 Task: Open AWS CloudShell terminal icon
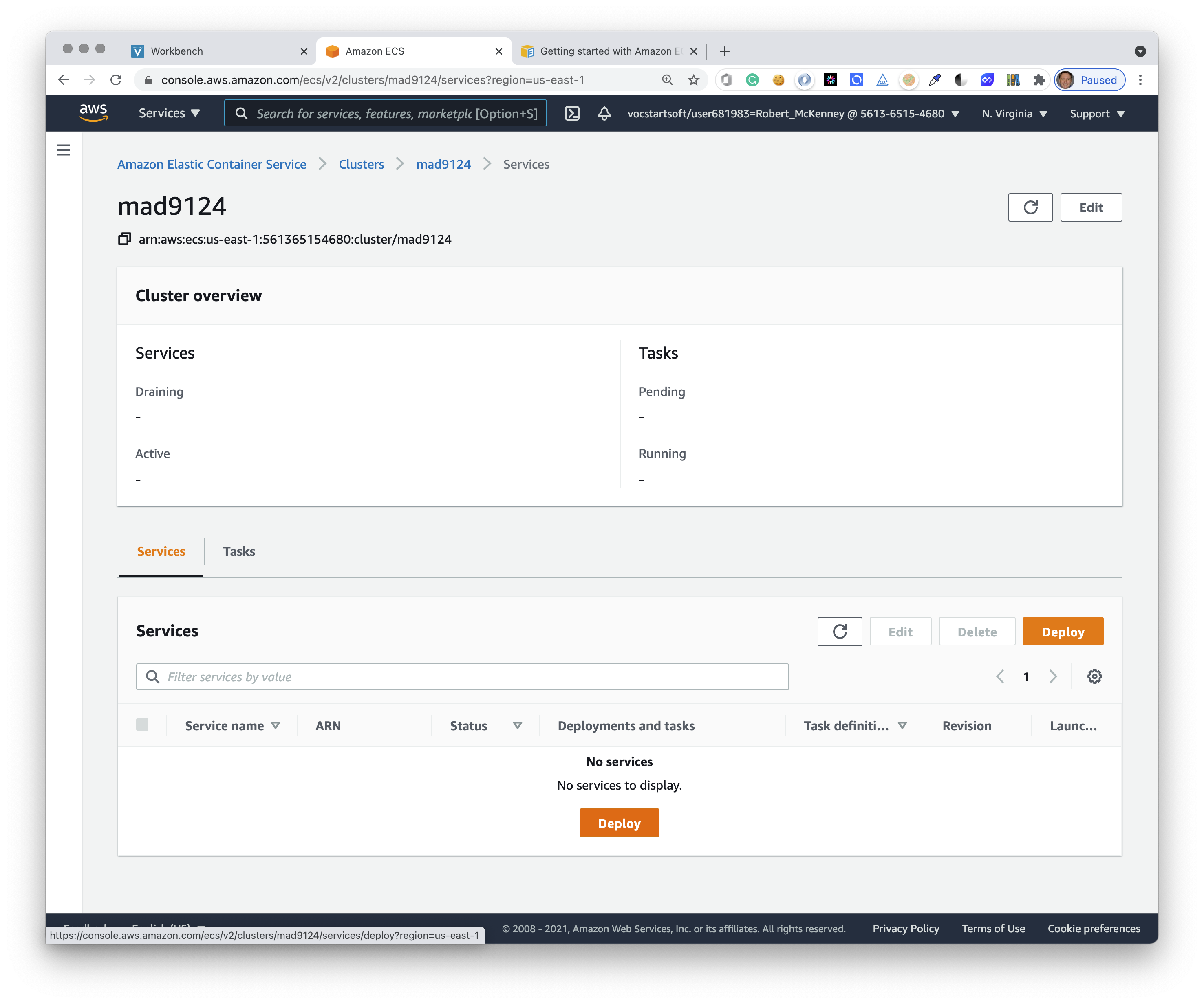pos(571,113)
